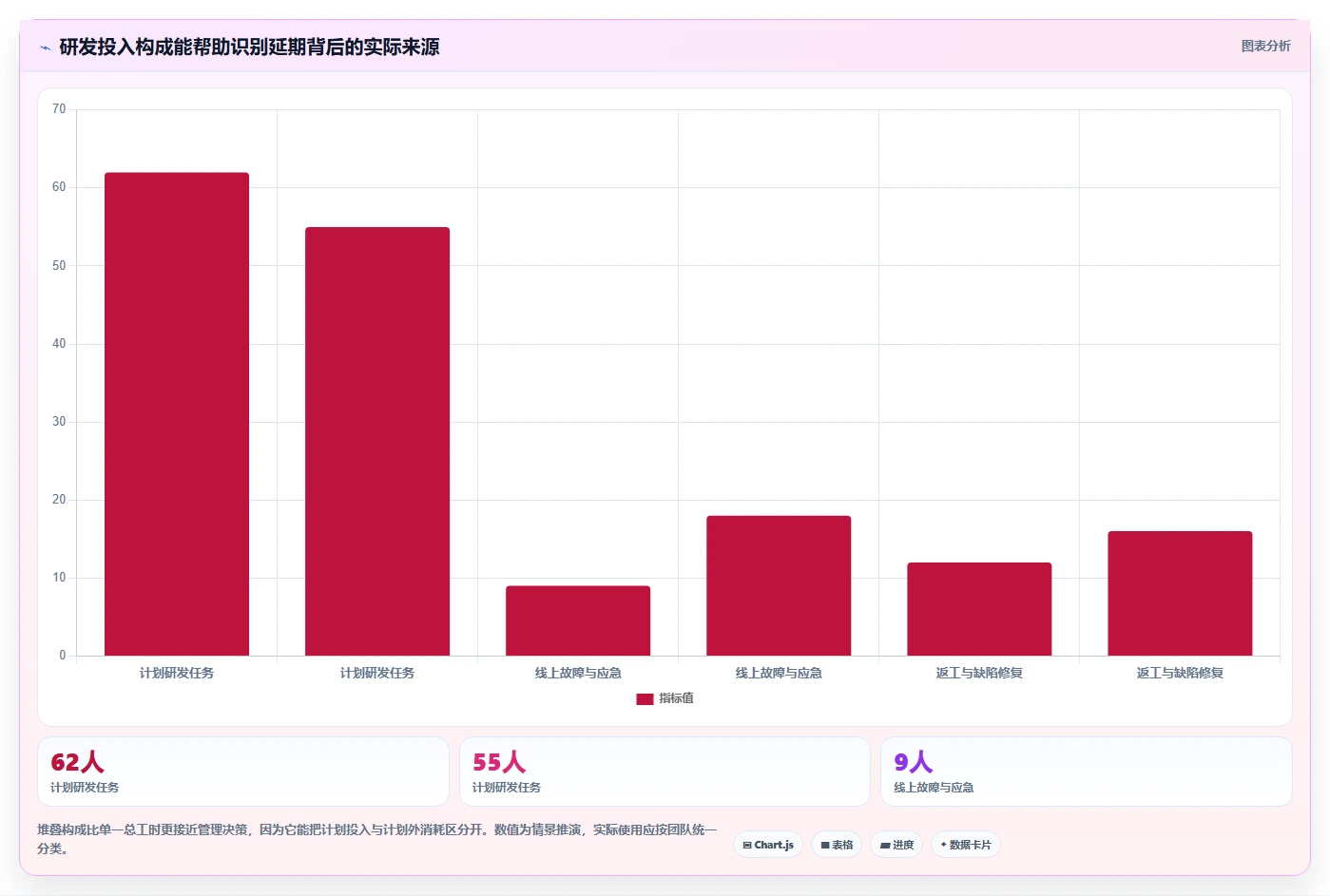Screen dimensions: 1330x896
Task: Click the 数据卡片 chip
Action: (x=966, y=845)
